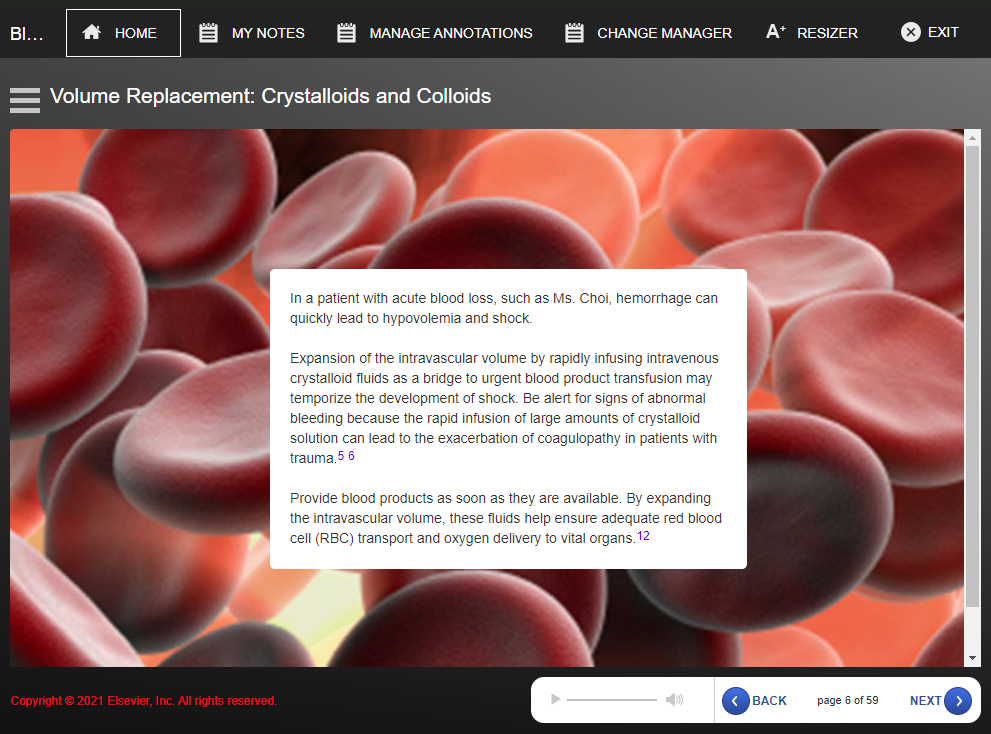Go back to the previous page
The width and height of the screenshot is (991, 734).
755,701
